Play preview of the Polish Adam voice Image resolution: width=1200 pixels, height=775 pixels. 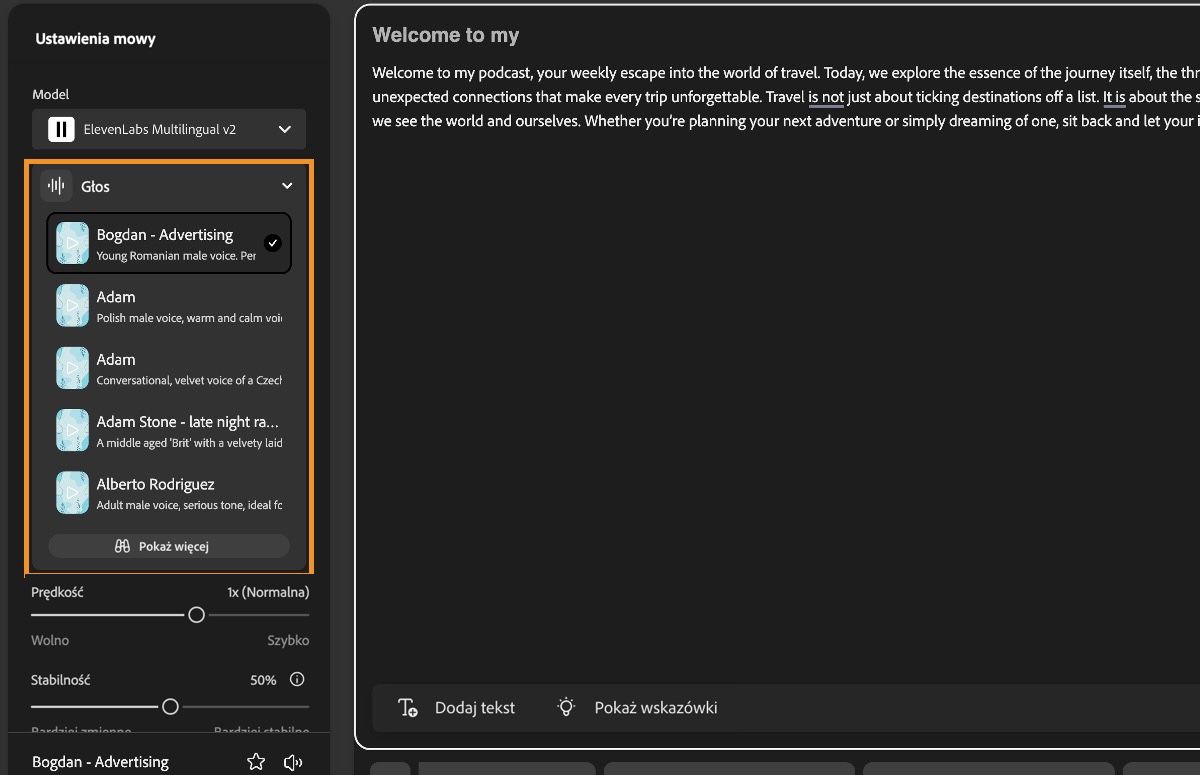coord(71,305)
